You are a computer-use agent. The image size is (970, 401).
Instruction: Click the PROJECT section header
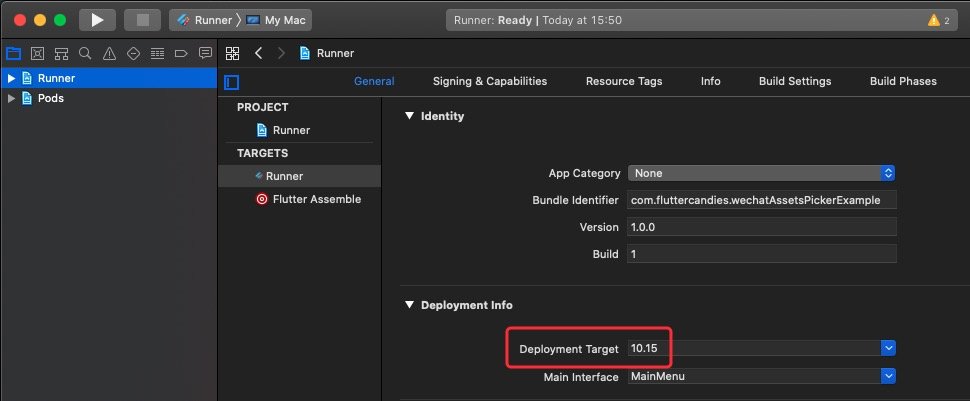(x=262, y=107)
